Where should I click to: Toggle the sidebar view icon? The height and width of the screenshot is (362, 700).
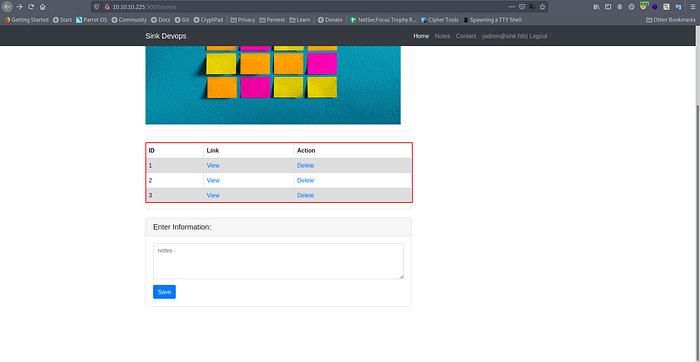pos(608,7)
